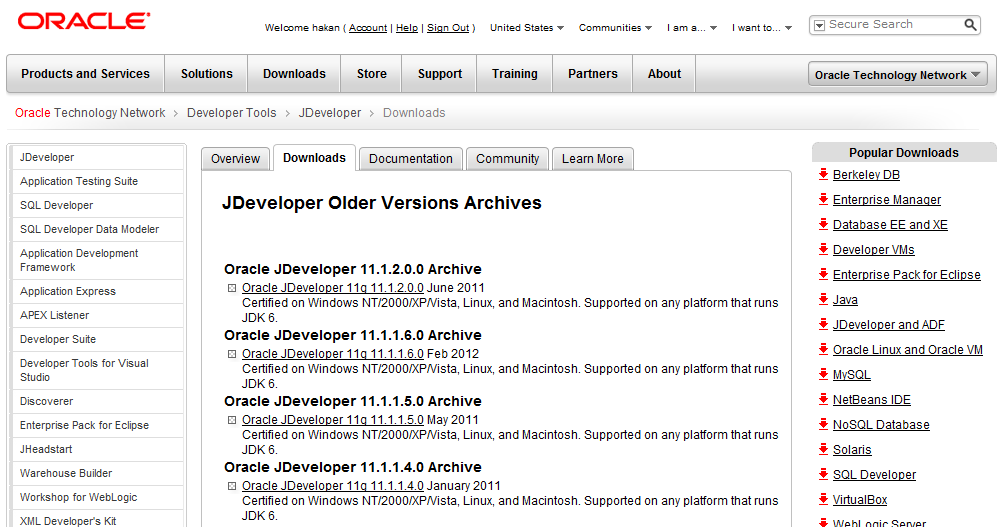
Task: Open Oracle JDeveloper 11g 11.1.1.6.0 link
Action: click(x=332, y=354)
